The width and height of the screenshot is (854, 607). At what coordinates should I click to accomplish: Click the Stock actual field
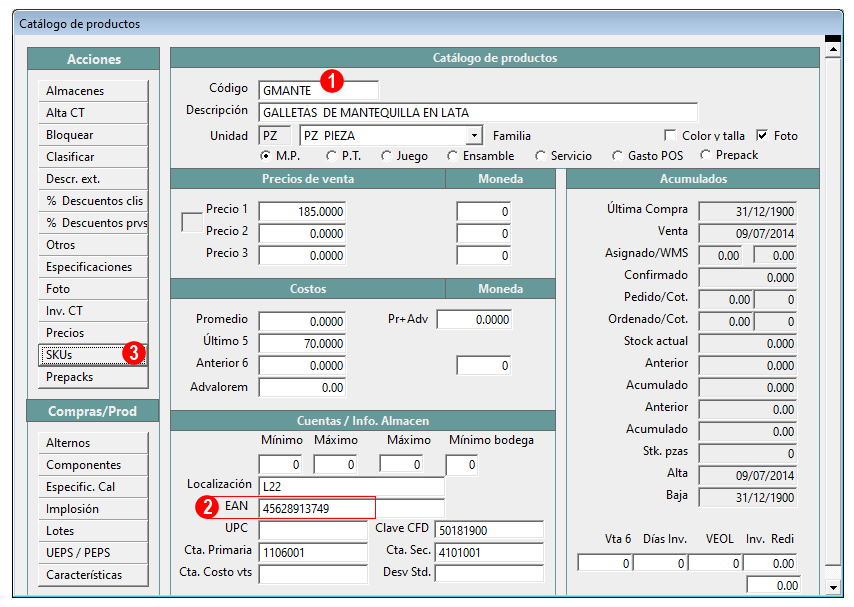pos(748,343)
